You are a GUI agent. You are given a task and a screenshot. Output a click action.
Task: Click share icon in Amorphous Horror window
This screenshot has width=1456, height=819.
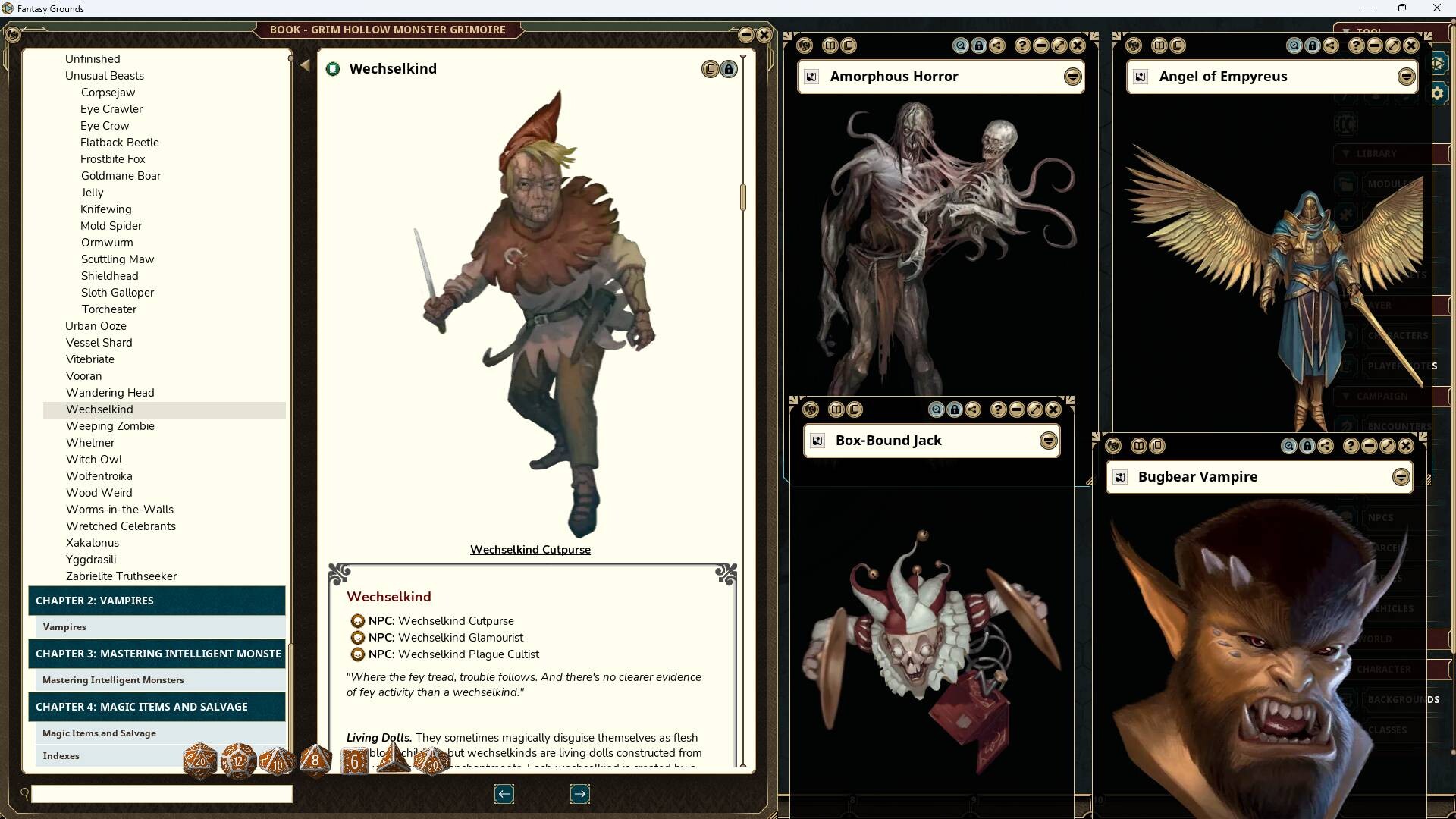997,45
